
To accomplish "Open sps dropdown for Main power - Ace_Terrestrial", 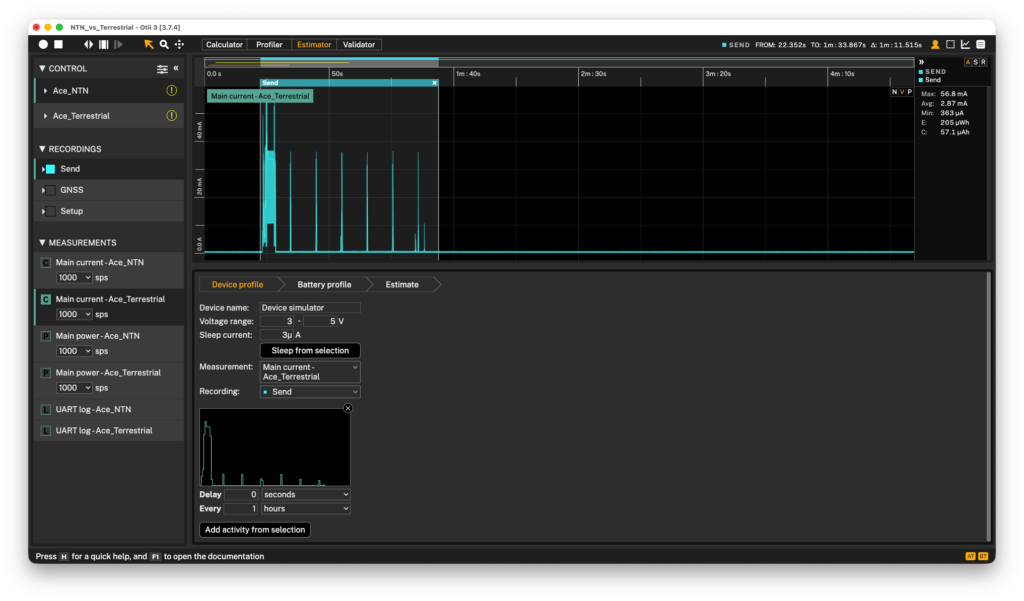I will point(74,388).
